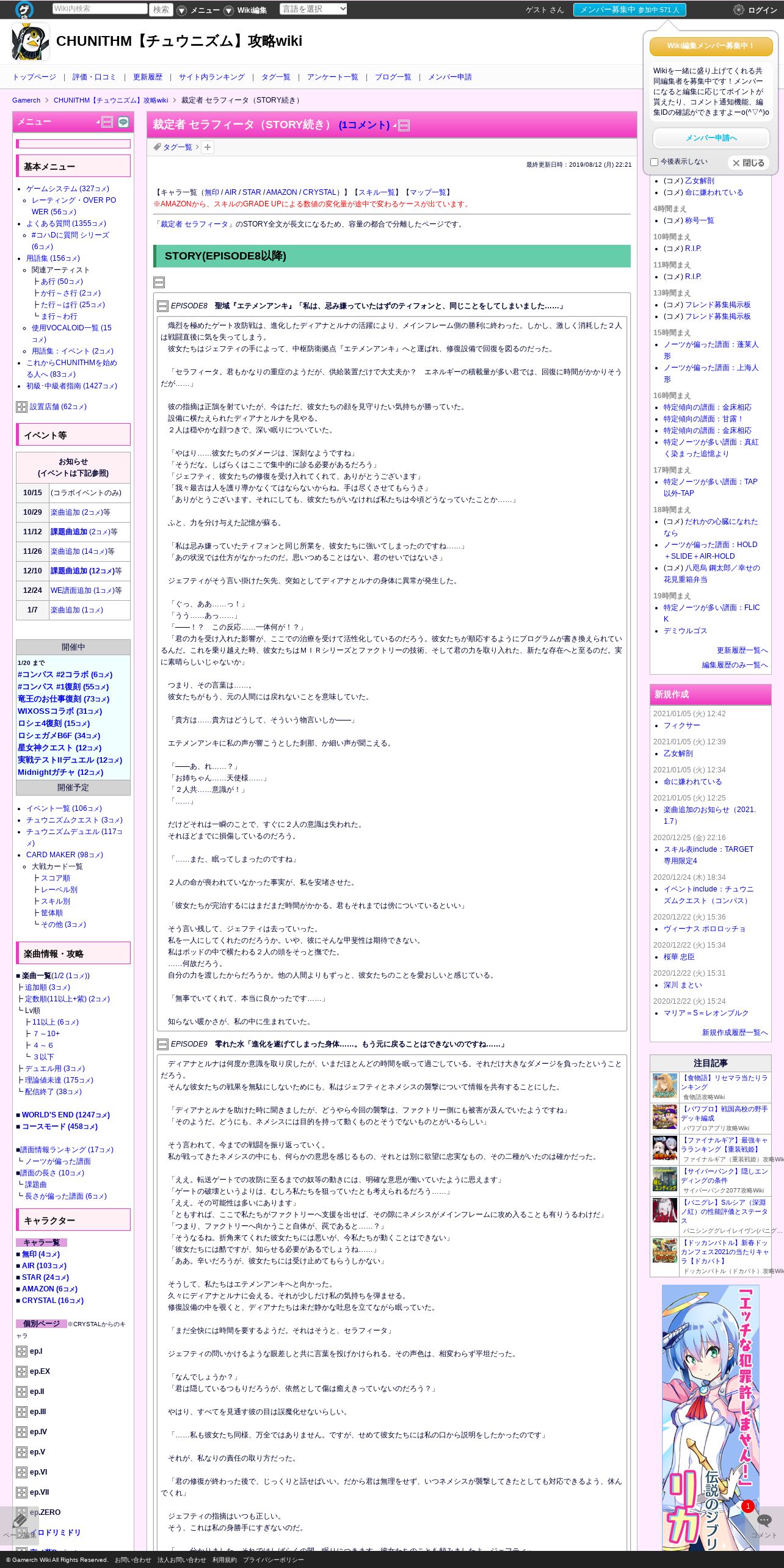This screenshot has width=784, height=1568.
Task: Open the Wiki編集 dropdown in top bar
Action: 245,10
